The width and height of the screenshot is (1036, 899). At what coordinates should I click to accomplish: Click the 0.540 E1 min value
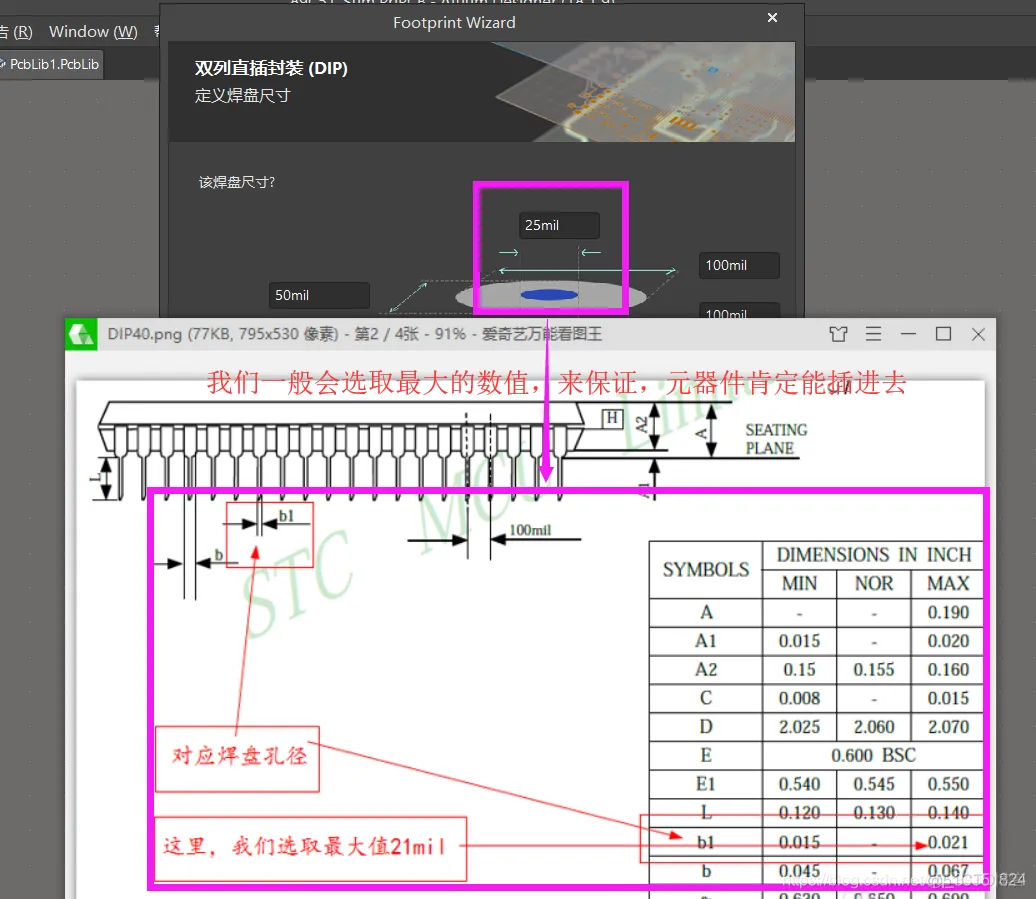coord(799,784)
